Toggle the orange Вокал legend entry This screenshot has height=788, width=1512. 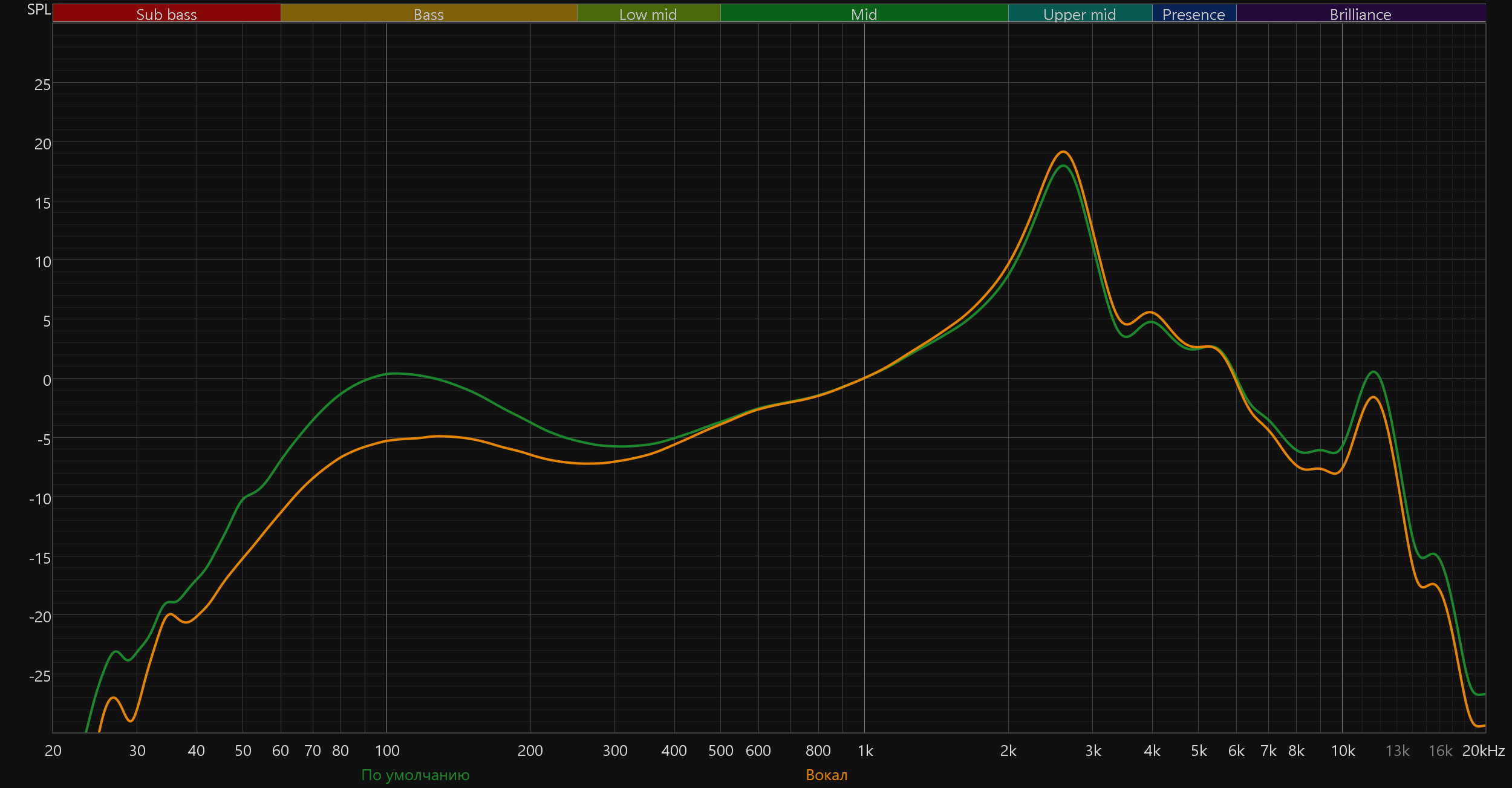826,775
